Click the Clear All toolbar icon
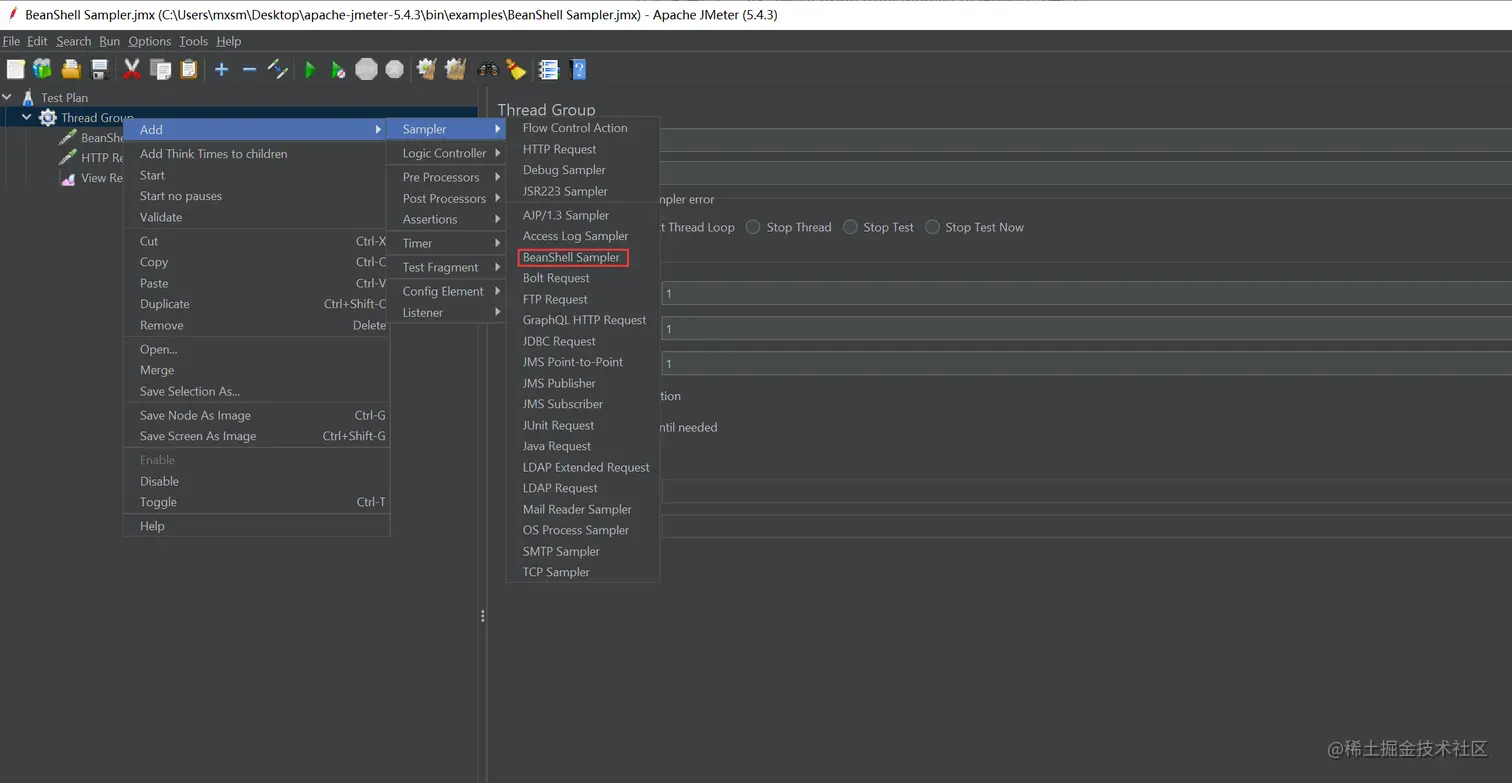The height and width of the screenshot is (783, 1512). click(x=456, y=69)
